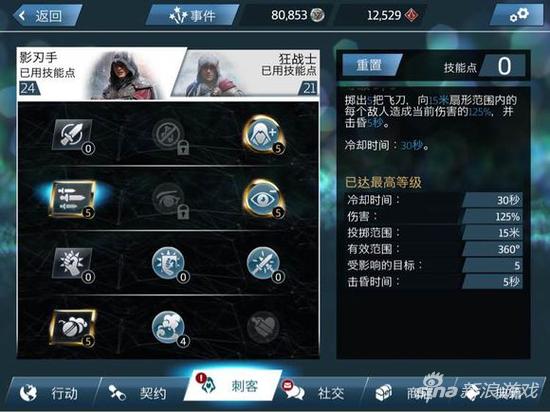Choose the throwing knives skill icon

click(73, 199)
